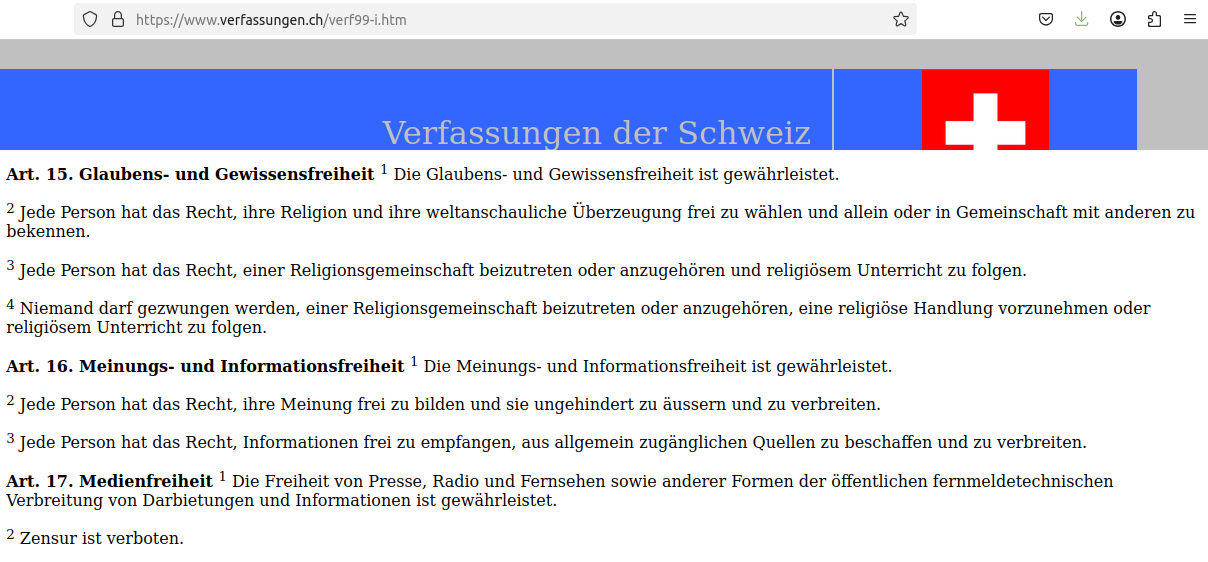Bookmark this page with the star icon
The height and width of the screenshot is (562, 1208).
pos(900,19)
